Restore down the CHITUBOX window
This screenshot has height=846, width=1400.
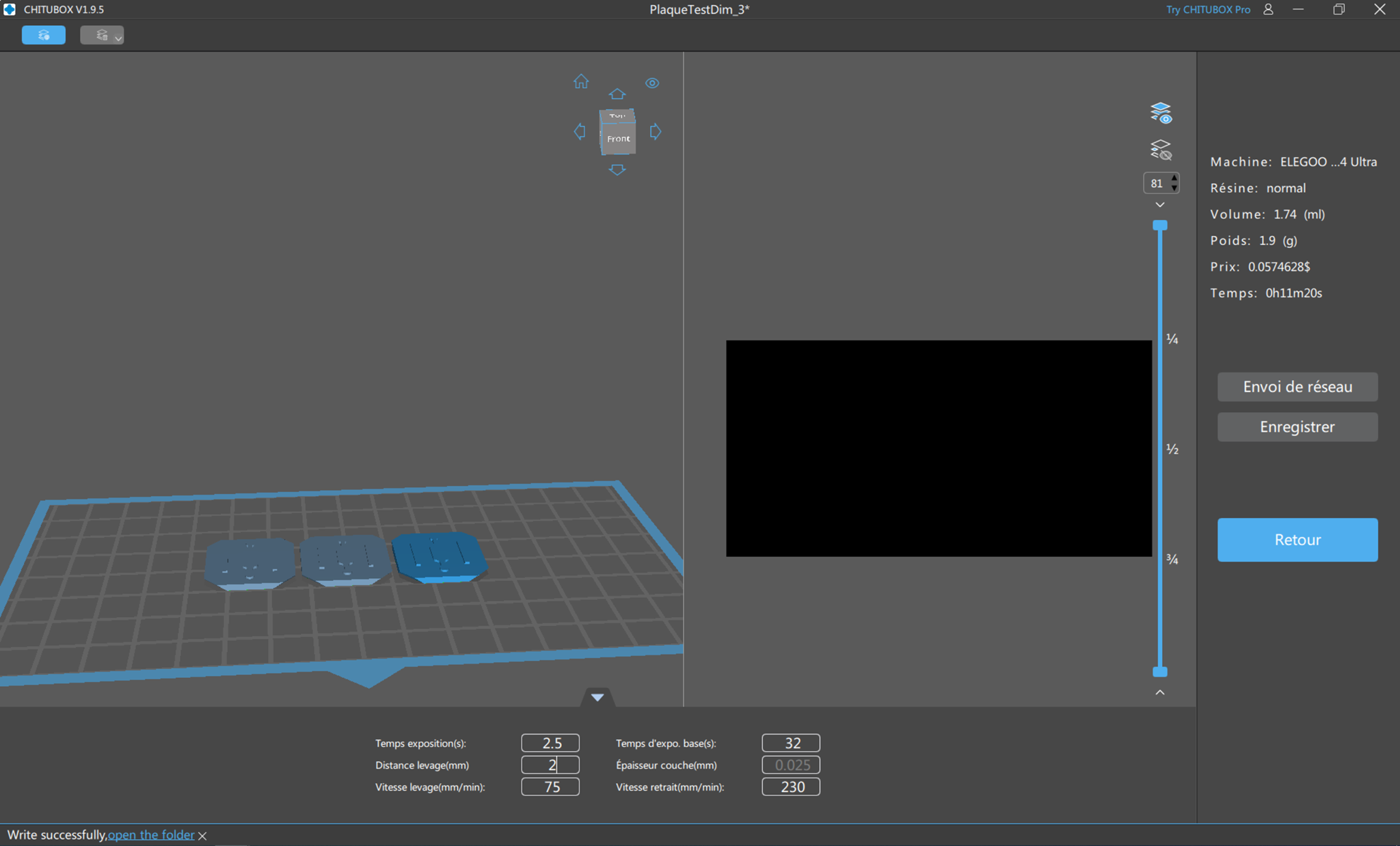click(x=1338, y=10)
